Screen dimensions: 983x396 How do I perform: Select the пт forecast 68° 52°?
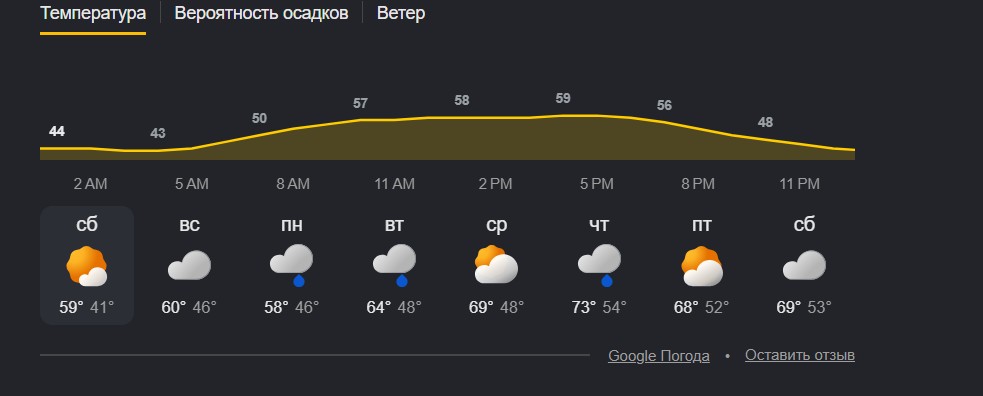(x=702, y=308)
